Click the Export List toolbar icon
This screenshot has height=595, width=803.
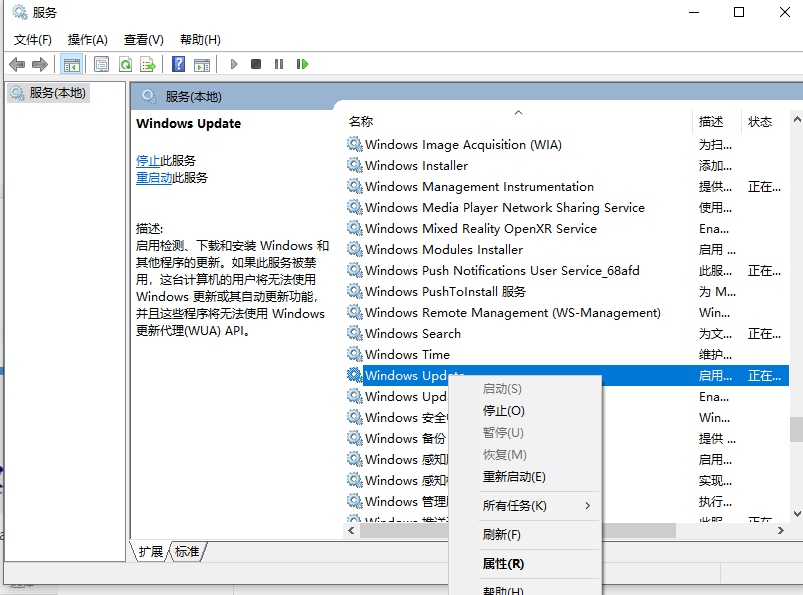click(148, 64)
